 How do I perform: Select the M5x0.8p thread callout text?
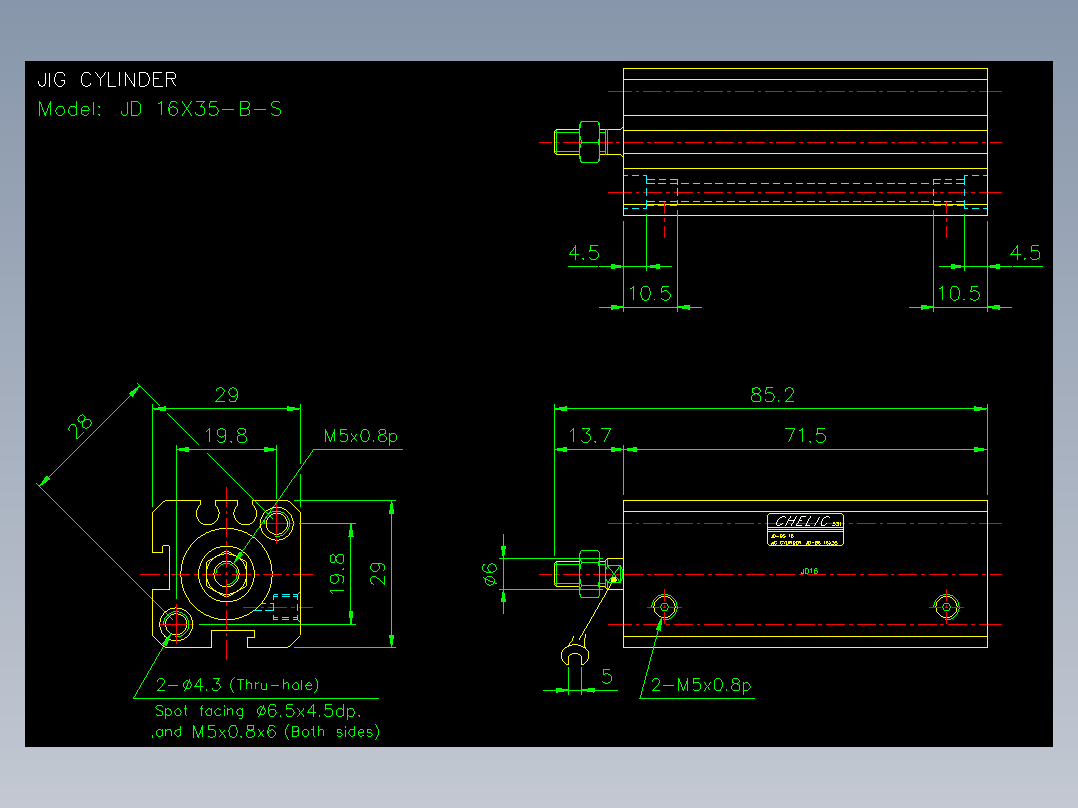[x=360, y=436]
